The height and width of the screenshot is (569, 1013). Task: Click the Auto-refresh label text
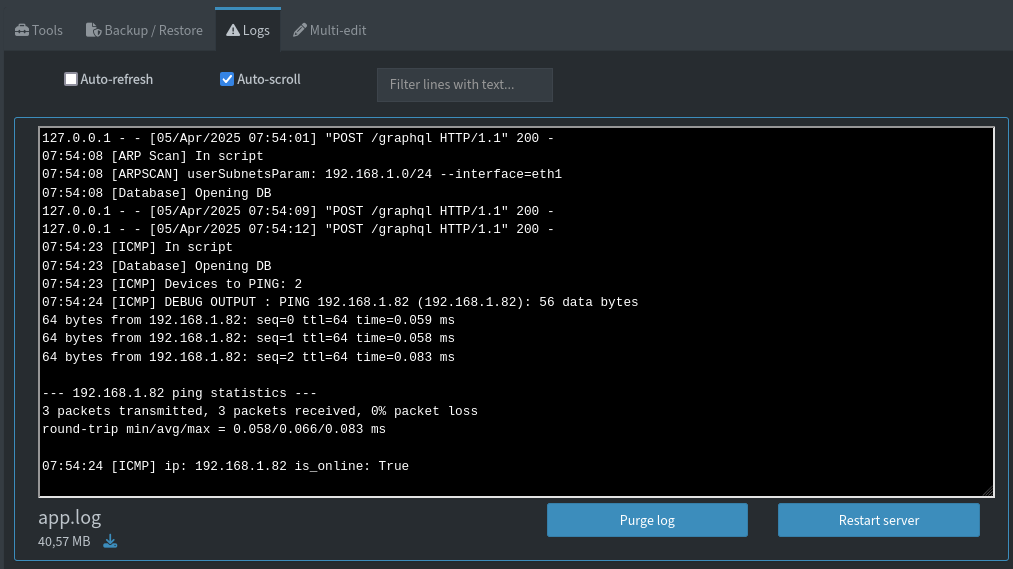click(x=116, y=79)
